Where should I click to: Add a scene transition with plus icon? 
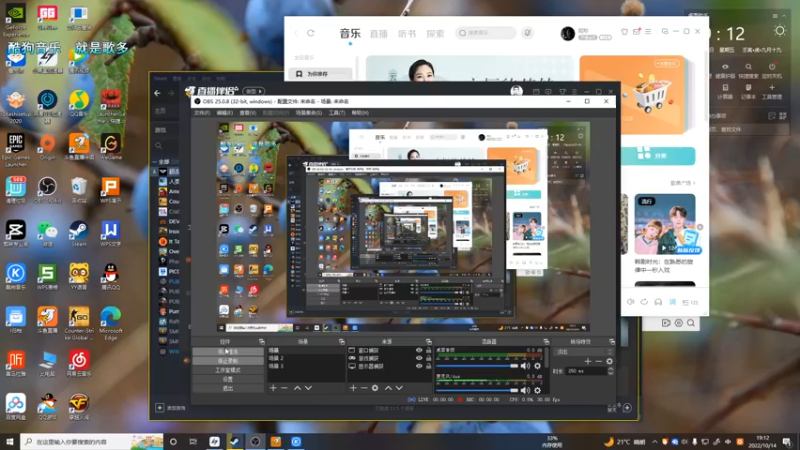[588, 361]
